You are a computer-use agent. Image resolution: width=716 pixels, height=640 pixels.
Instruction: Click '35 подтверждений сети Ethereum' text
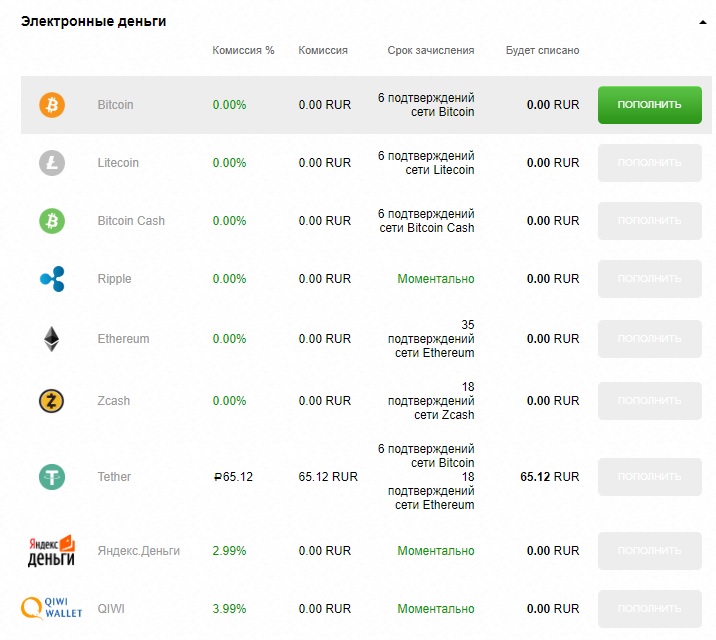point(431,339)
